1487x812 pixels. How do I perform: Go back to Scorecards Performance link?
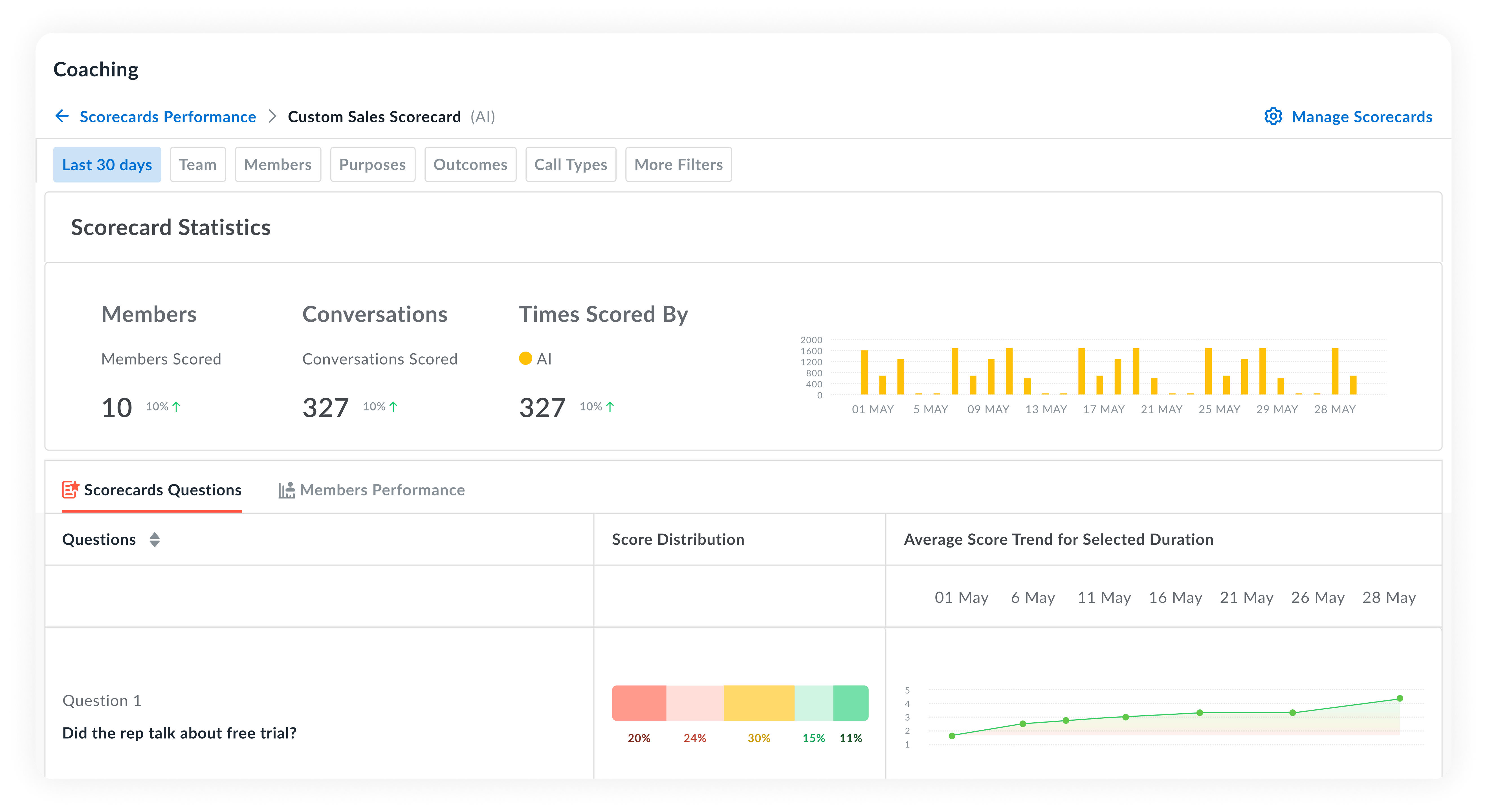pos(168,116)
